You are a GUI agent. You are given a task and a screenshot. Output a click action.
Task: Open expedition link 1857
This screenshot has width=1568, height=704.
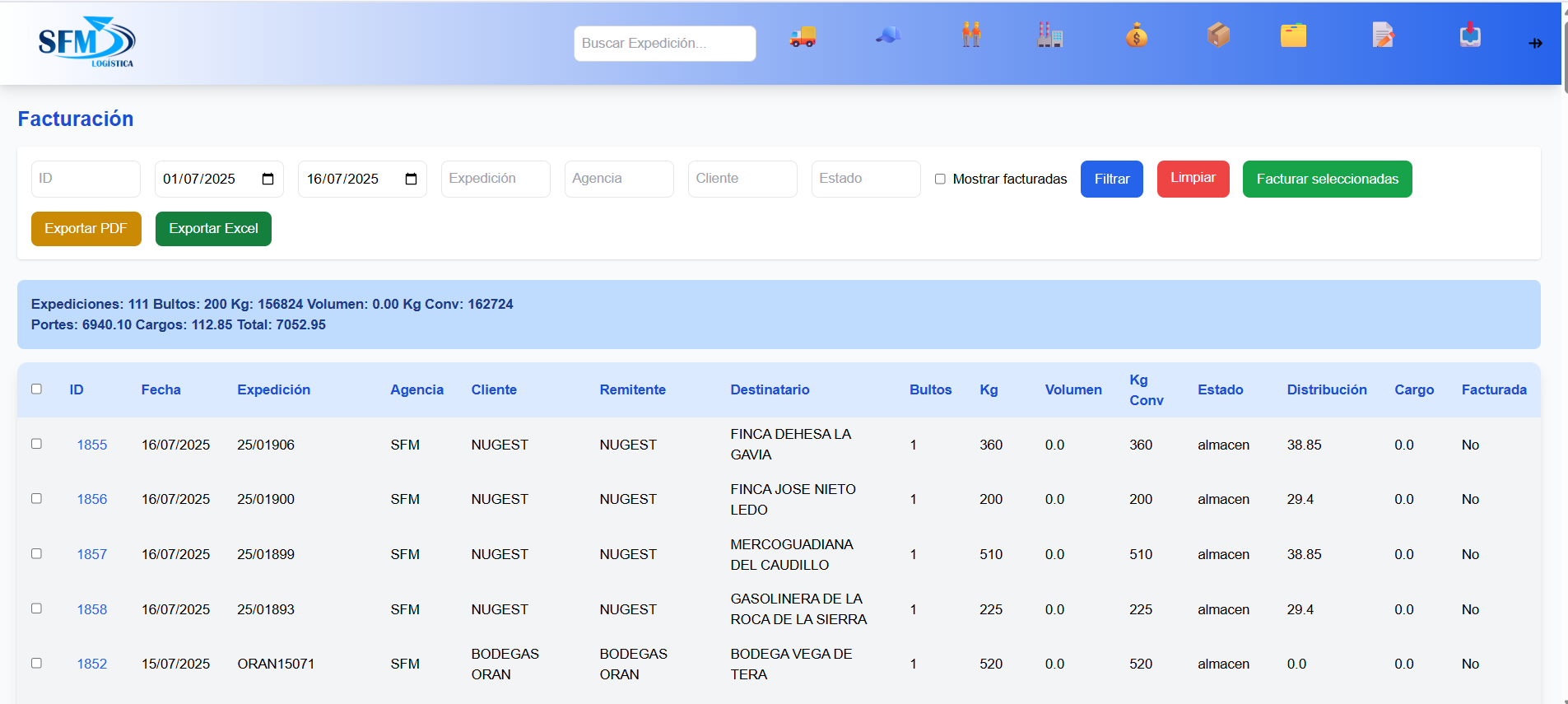click(x=92, y=554)
